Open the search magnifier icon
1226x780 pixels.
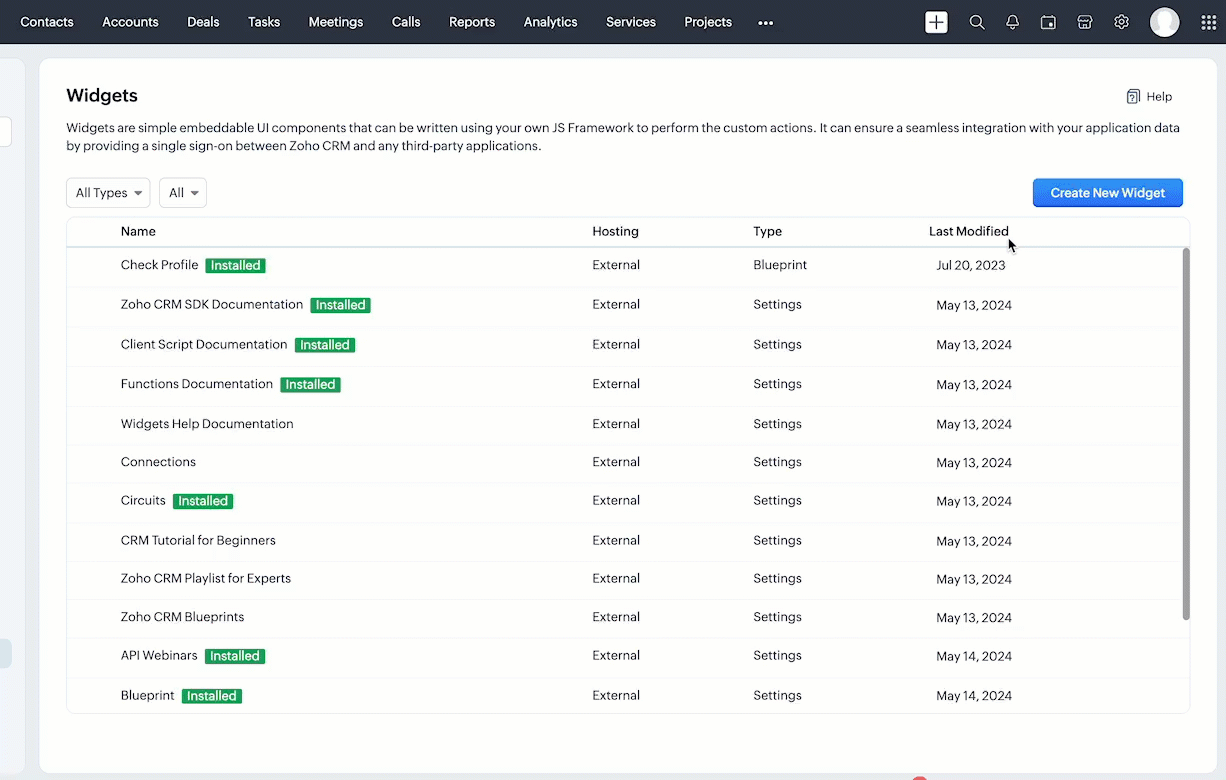click(x=977, y=22)
